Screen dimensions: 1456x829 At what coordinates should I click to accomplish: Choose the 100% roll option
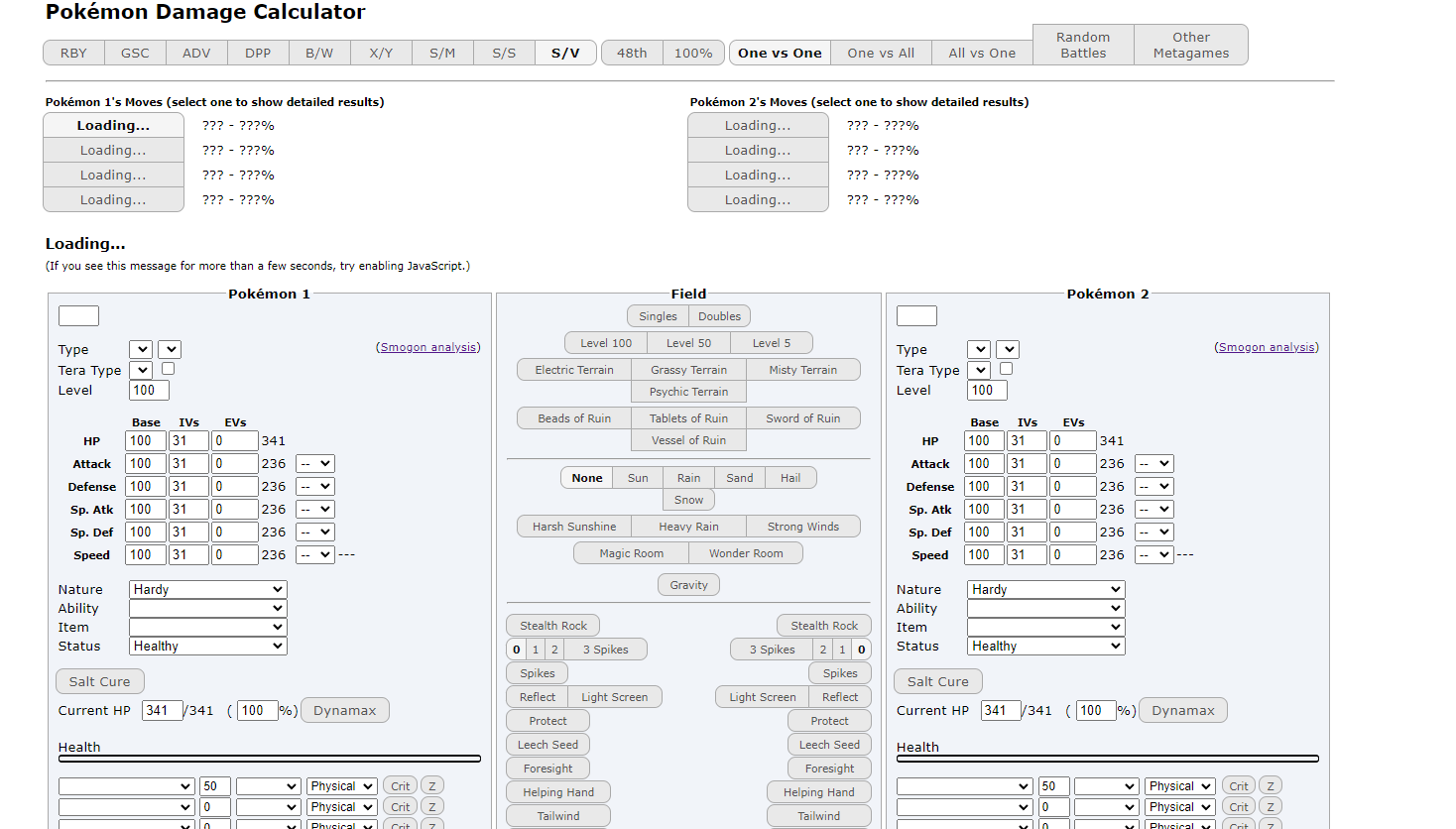click(693, 53)
